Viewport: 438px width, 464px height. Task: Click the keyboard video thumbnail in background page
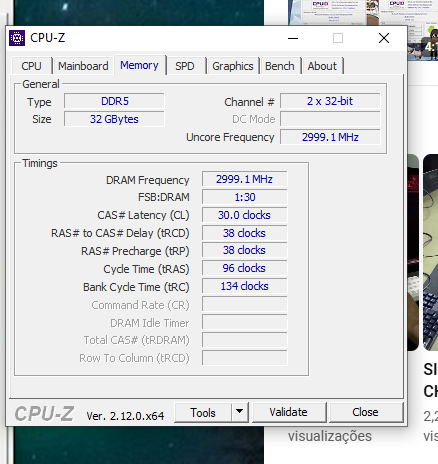coord(430,252)
